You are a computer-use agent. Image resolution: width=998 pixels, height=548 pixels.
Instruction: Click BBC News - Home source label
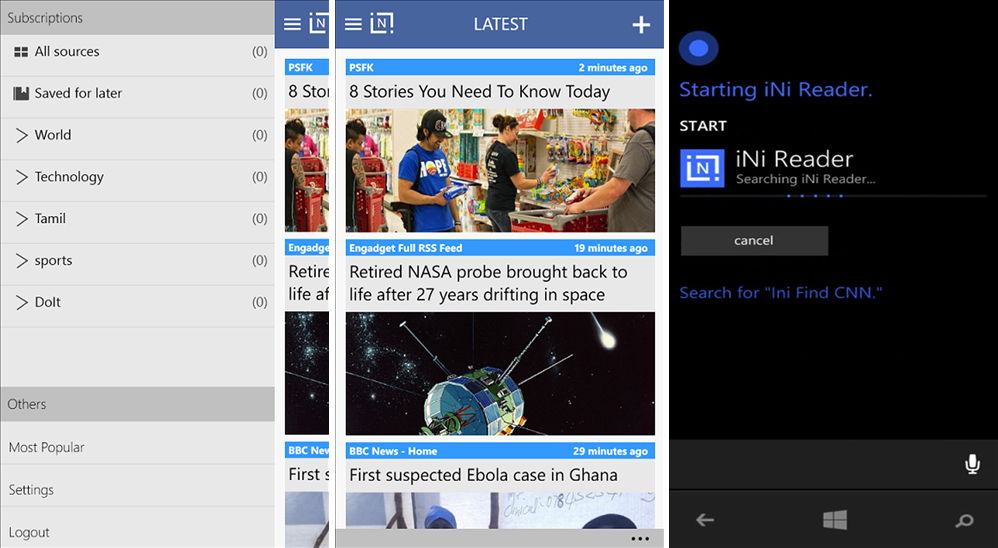pos(393,451)
